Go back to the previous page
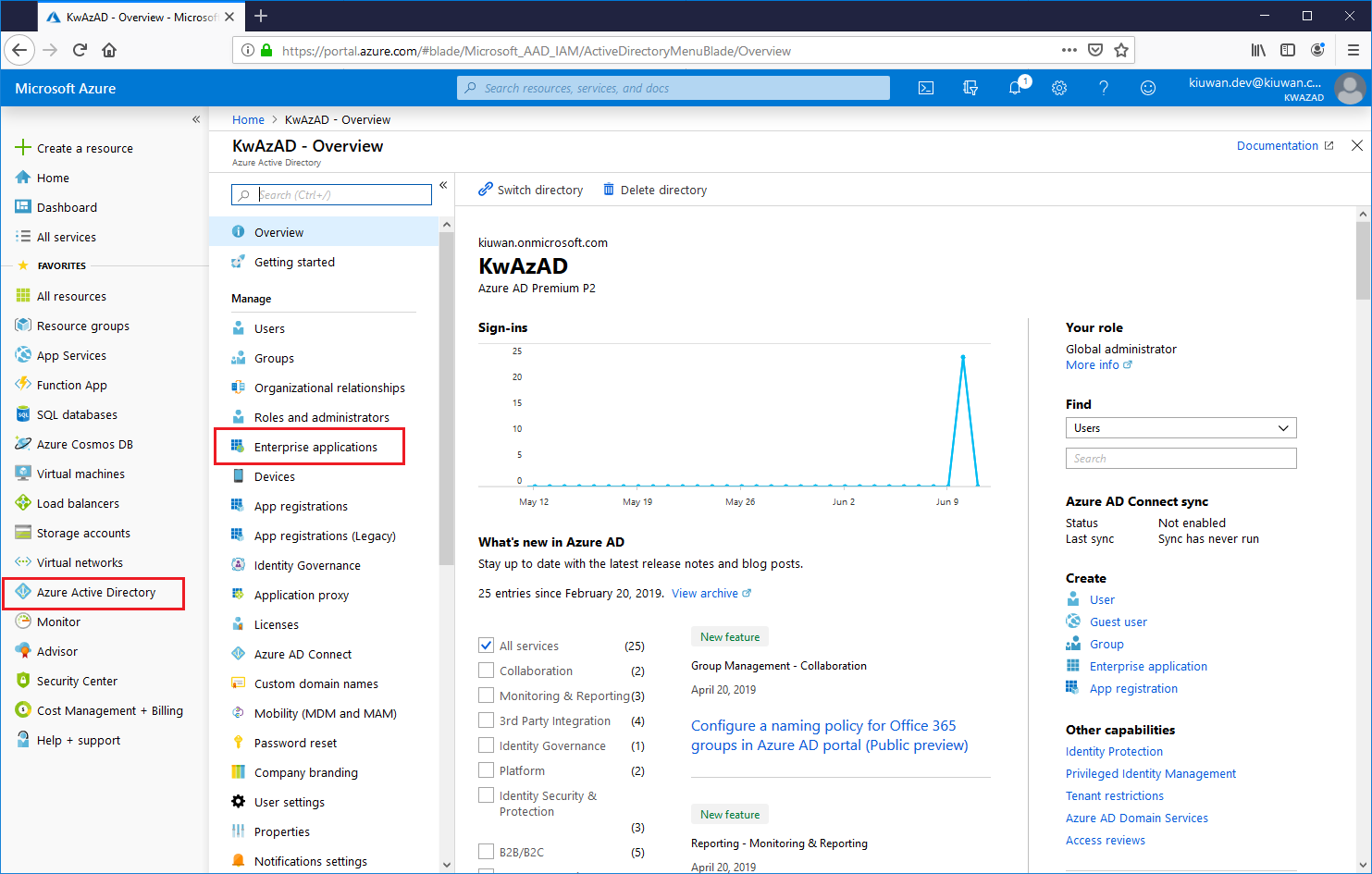Screen dimensions: 1372x874 (x=20, y=50)
